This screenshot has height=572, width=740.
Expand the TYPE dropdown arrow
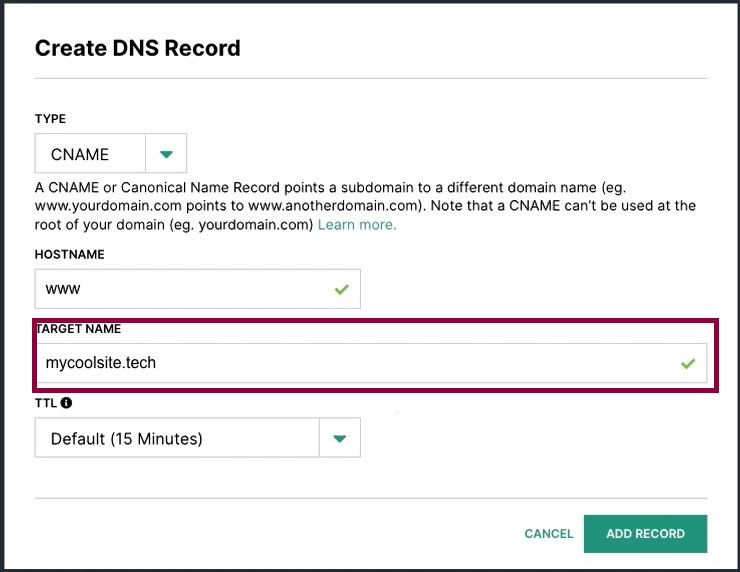tap(166, 153)
